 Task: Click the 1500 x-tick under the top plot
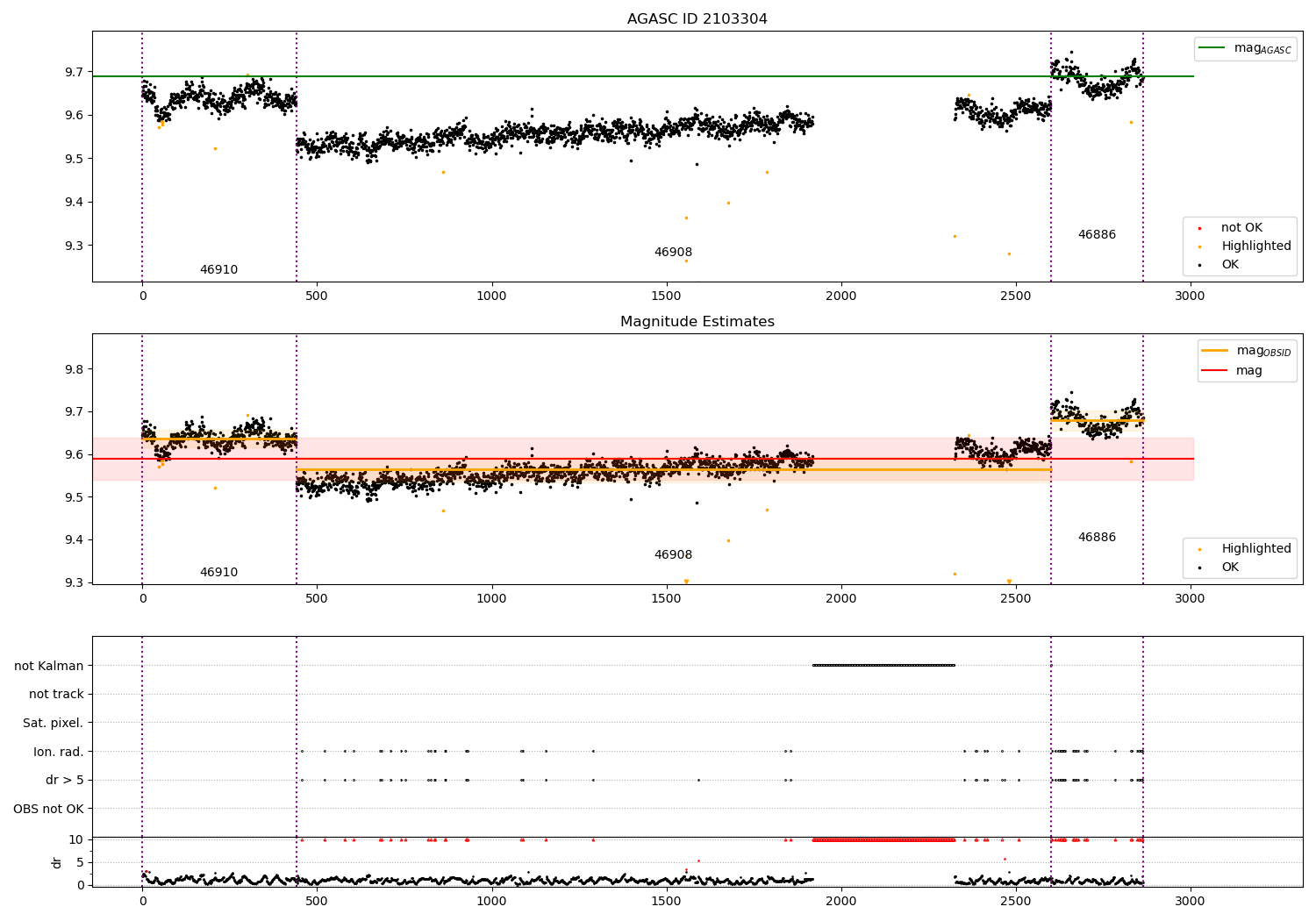(666, 296)
